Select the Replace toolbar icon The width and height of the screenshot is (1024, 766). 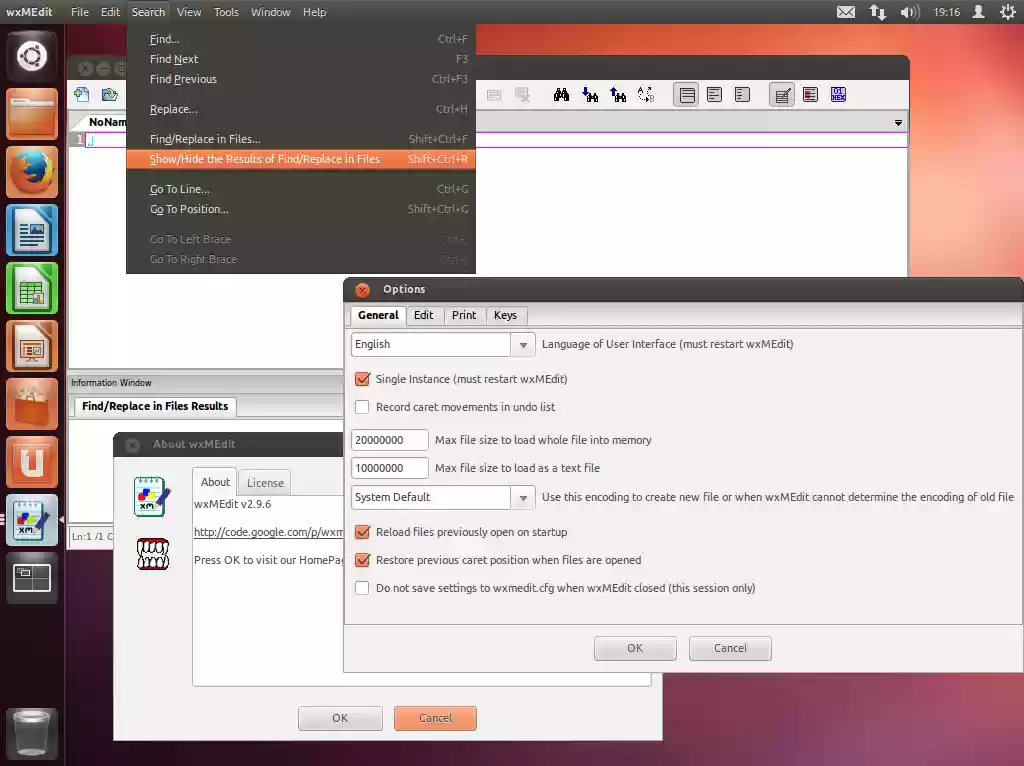[646, 94]
